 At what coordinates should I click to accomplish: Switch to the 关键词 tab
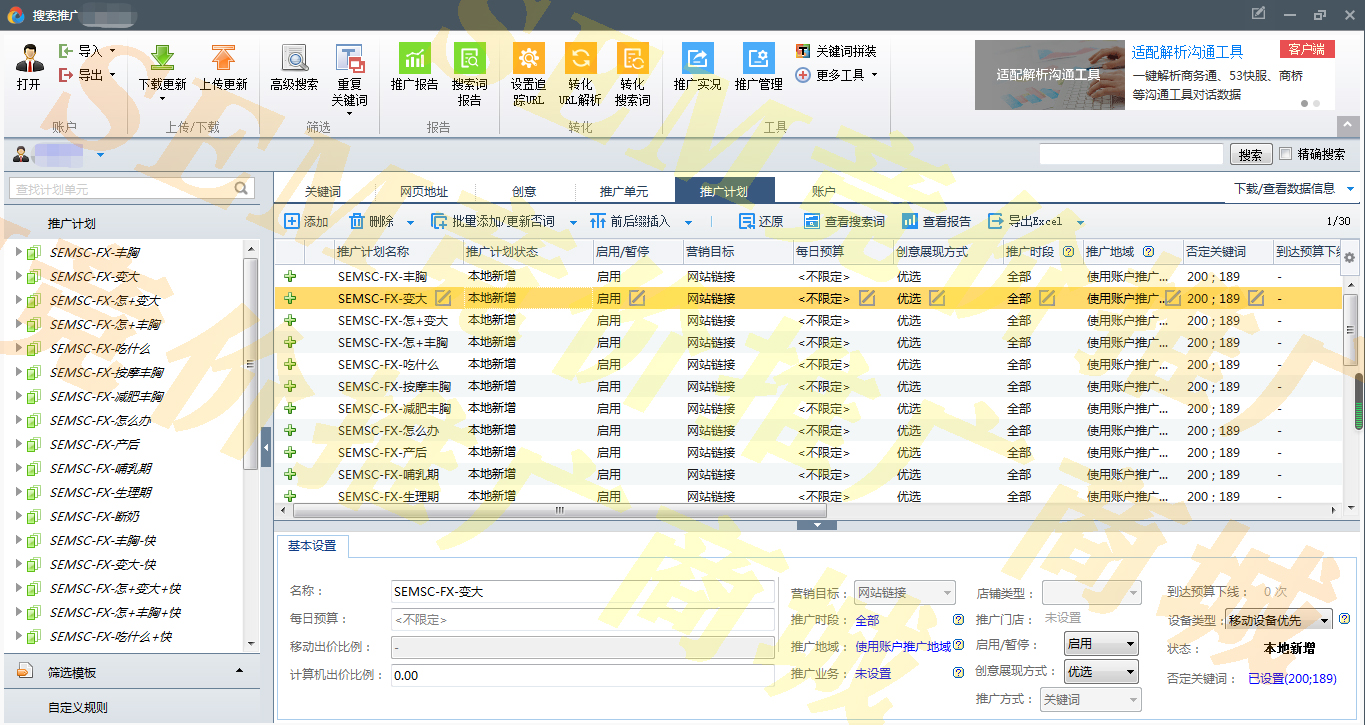click(323, 192)
